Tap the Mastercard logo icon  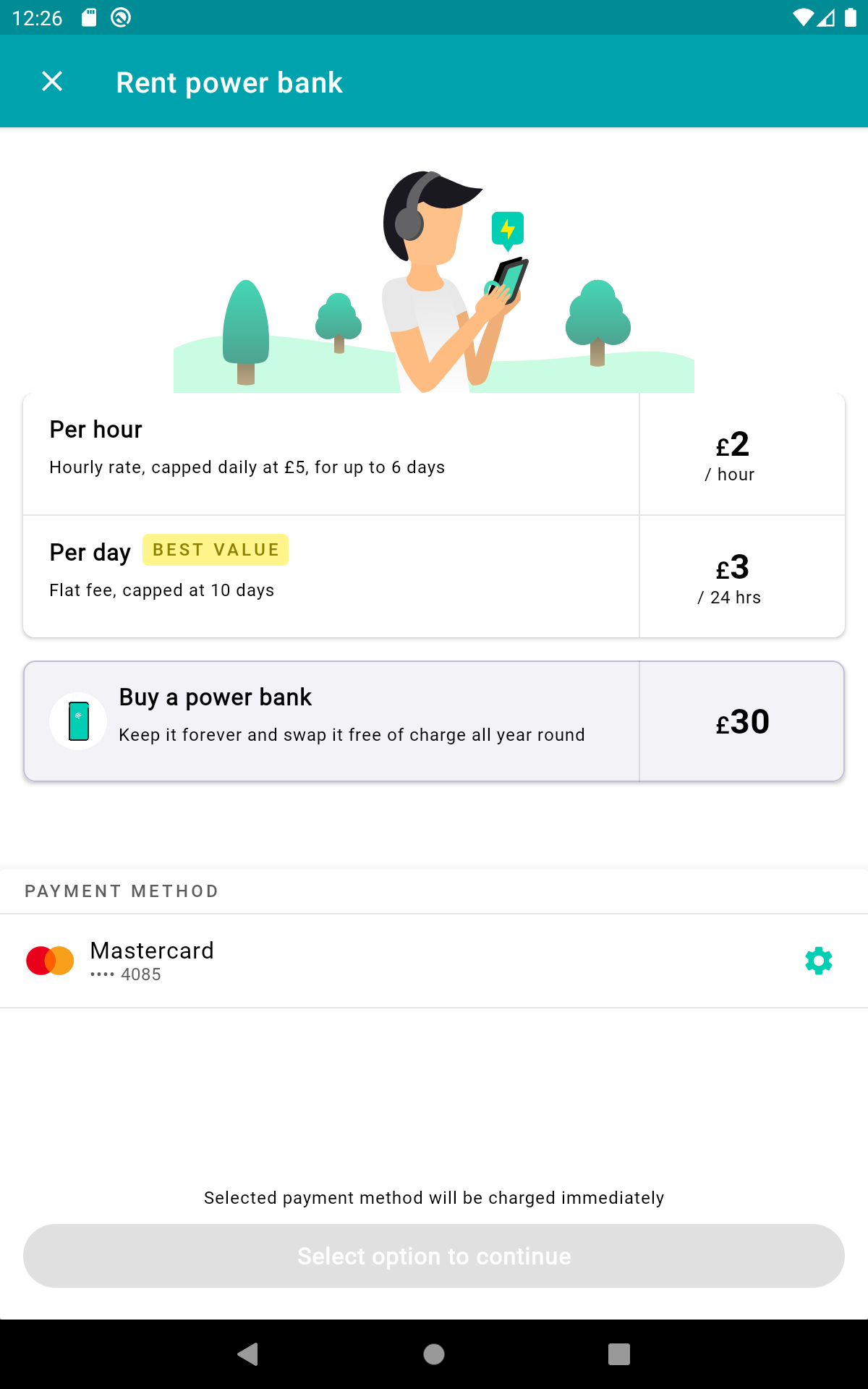click(x=50, y=961)
